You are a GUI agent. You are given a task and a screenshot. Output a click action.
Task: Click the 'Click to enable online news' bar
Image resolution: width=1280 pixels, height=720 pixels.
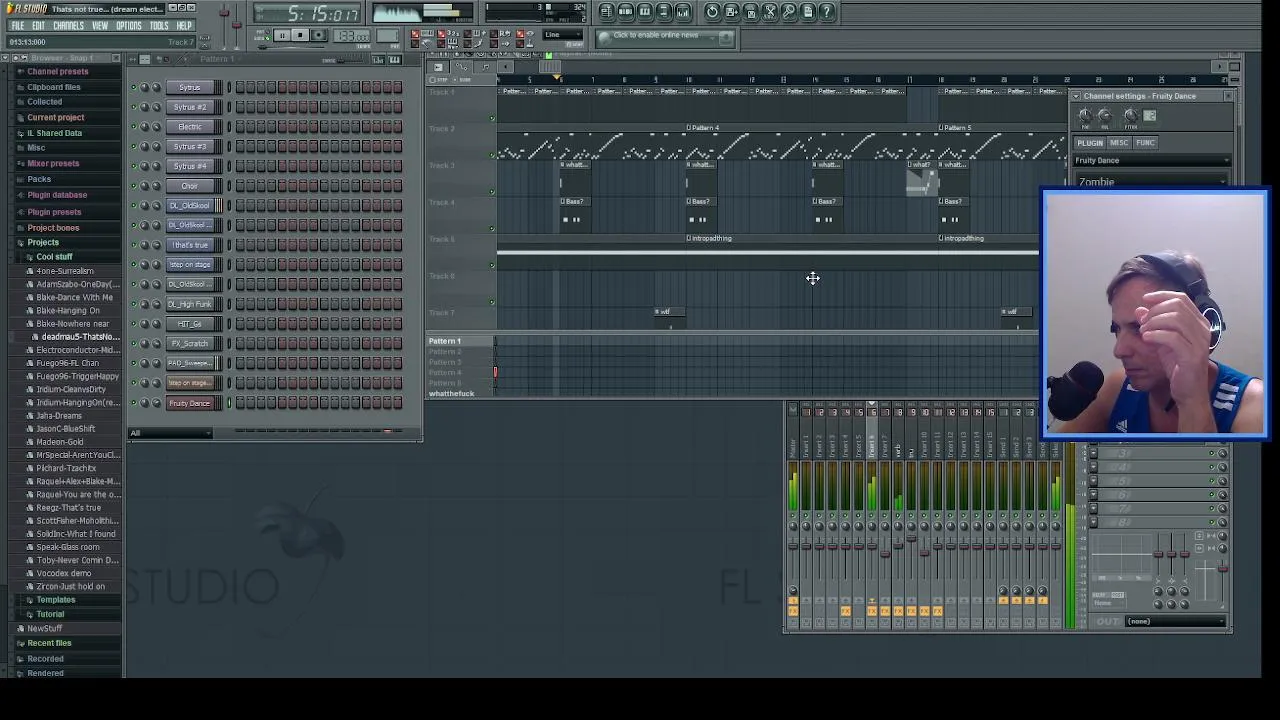coord(666,37)
